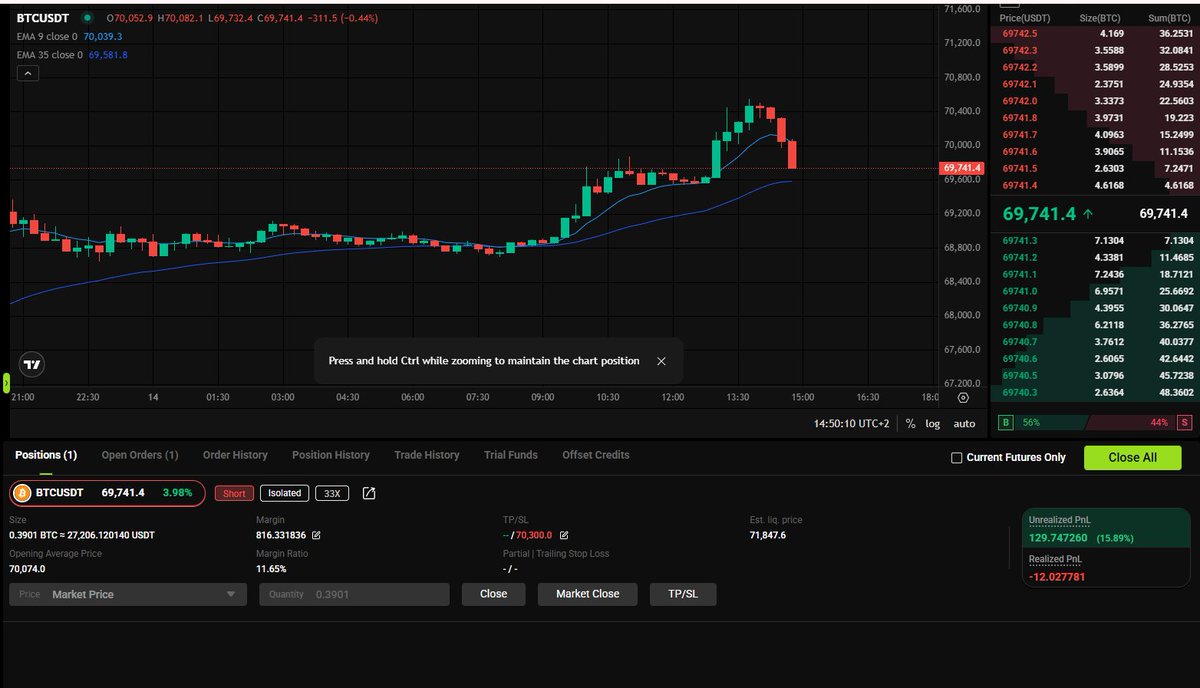Toggle auto scale on the chart
The width and height of the screenshot is (1200, 688).
[x=964, y=424]
